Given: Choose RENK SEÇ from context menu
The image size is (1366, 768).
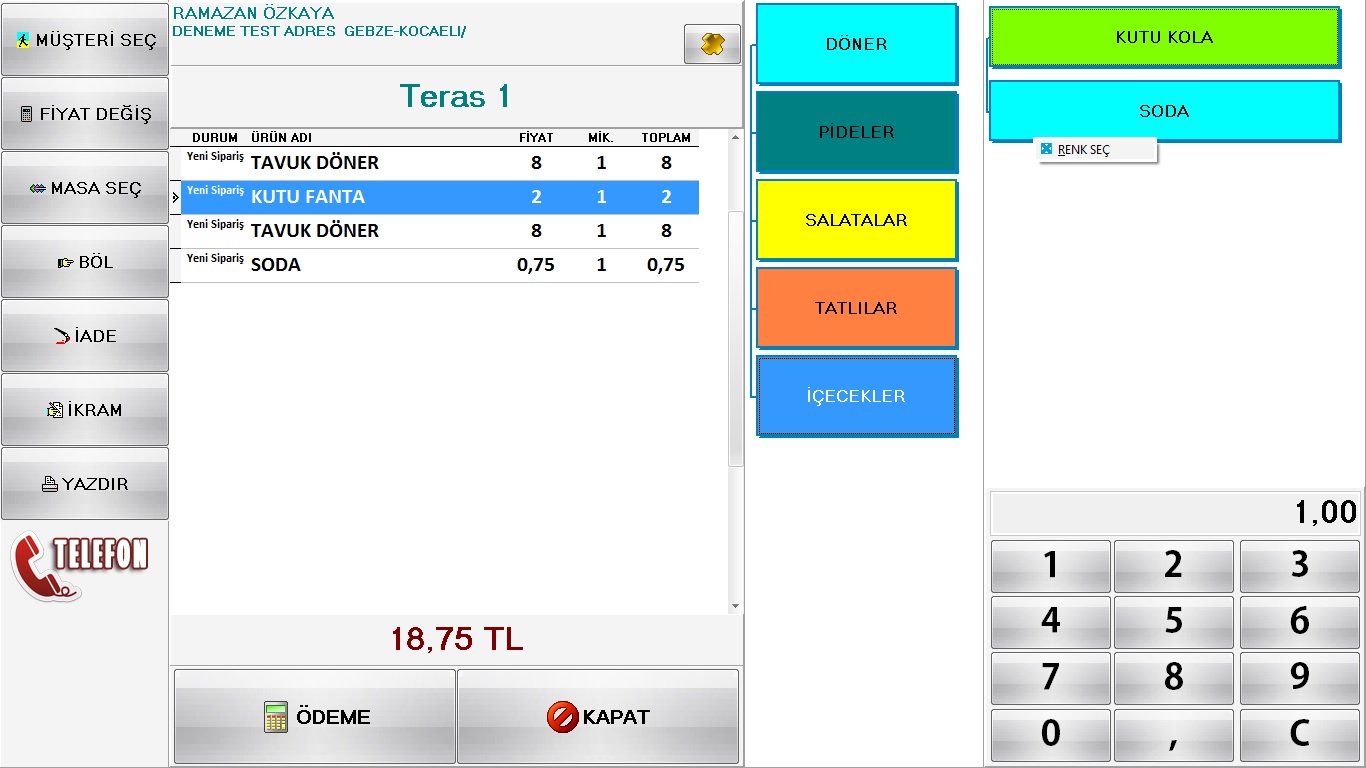Looking at the screenshot, I should click(1084, 150).
